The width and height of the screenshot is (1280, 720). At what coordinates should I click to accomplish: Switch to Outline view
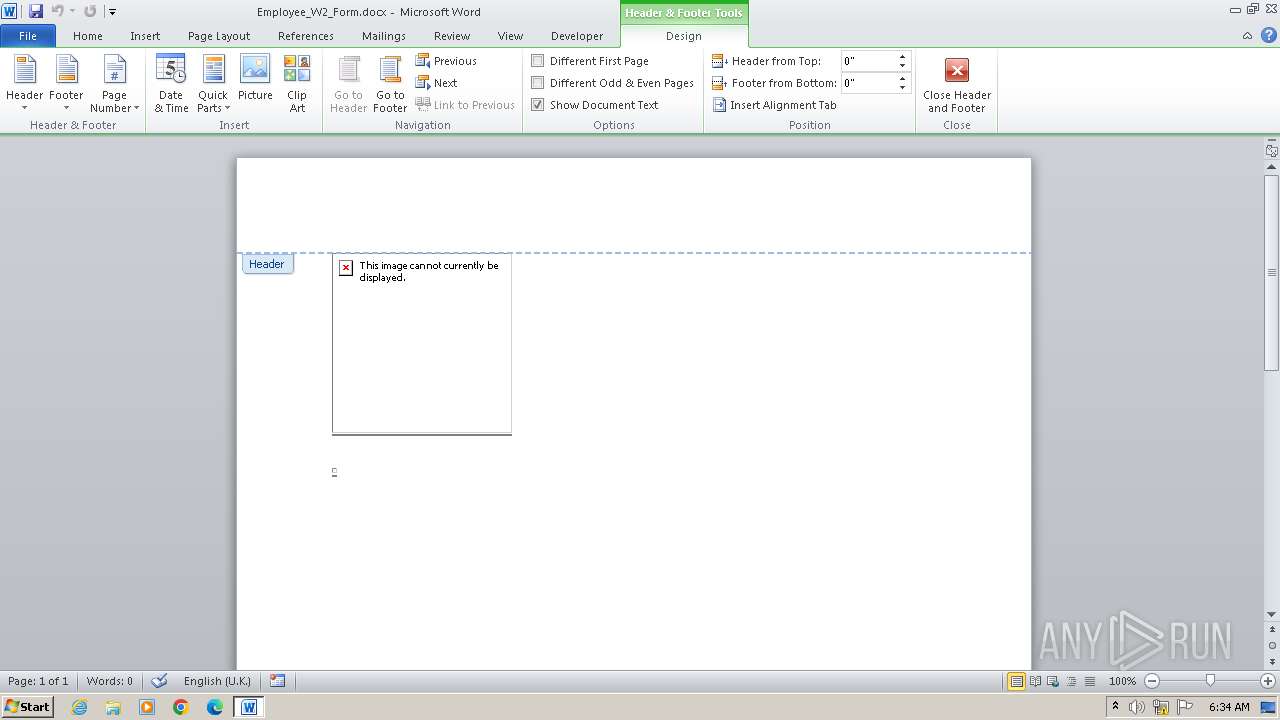tap(1071, 681)
